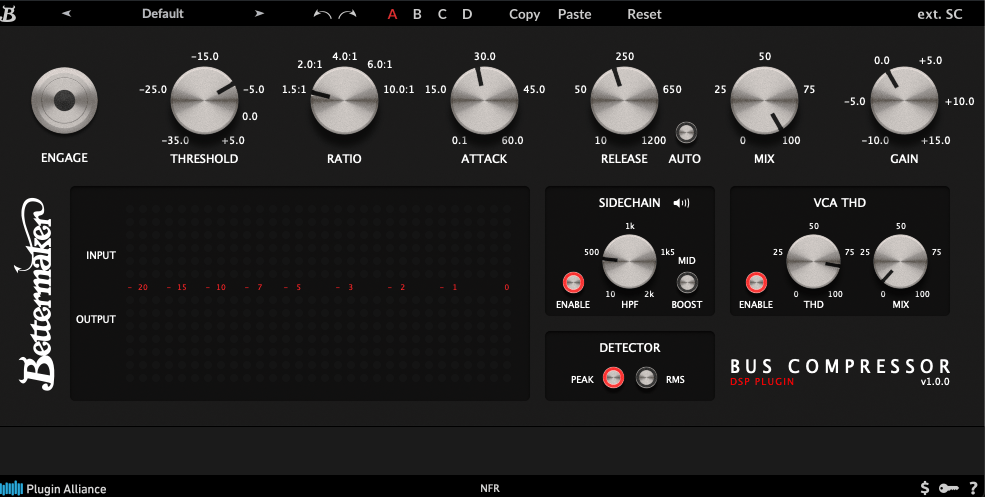Toggle the sidechain HPF ENABLE button
Viewport: 985px width, 497px height.
pyautogui.click(x=573, y=281)
